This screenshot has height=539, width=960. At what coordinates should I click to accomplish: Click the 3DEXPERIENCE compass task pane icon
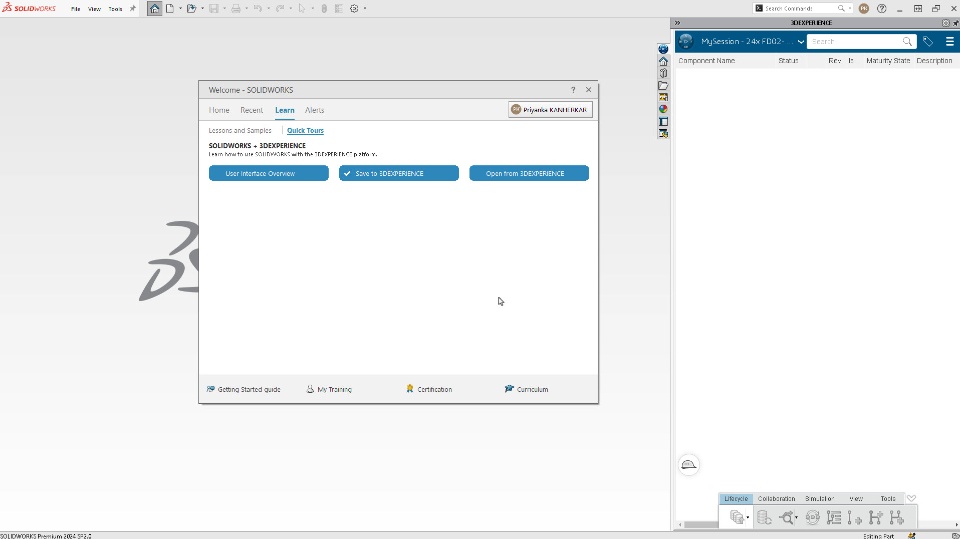tap(663, 49)
